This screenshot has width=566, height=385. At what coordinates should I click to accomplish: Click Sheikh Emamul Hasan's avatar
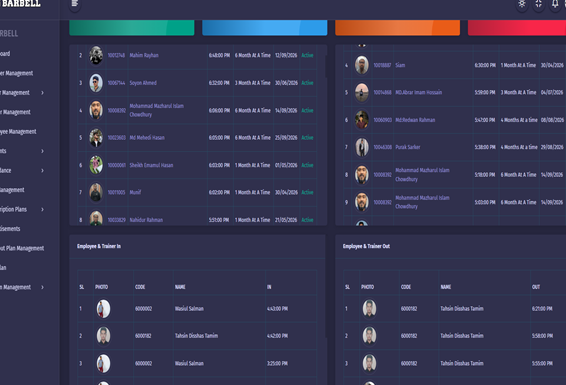coord(96,165)
